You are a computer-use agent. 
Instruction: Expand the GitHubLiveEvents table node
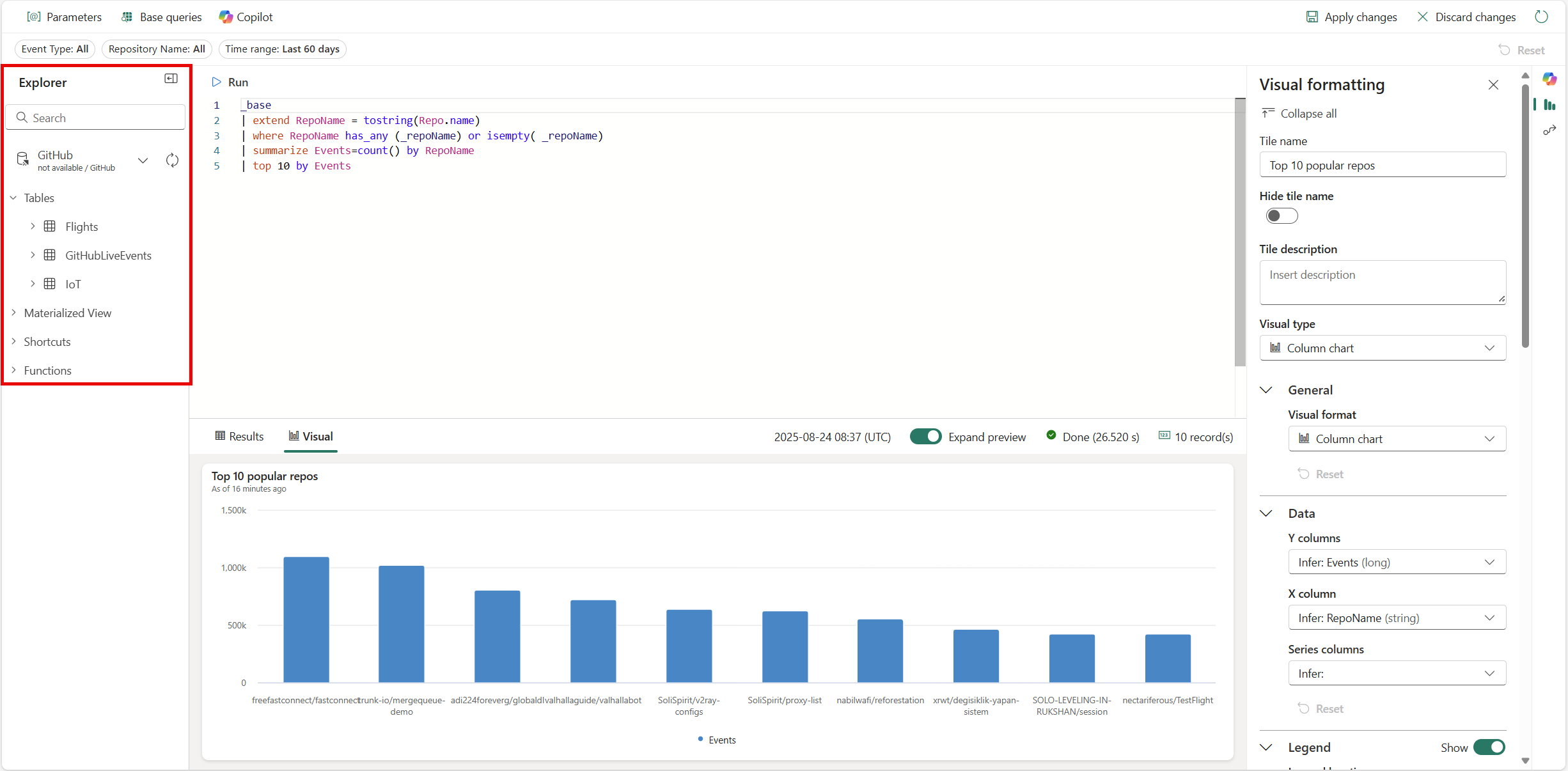point(33,255)
